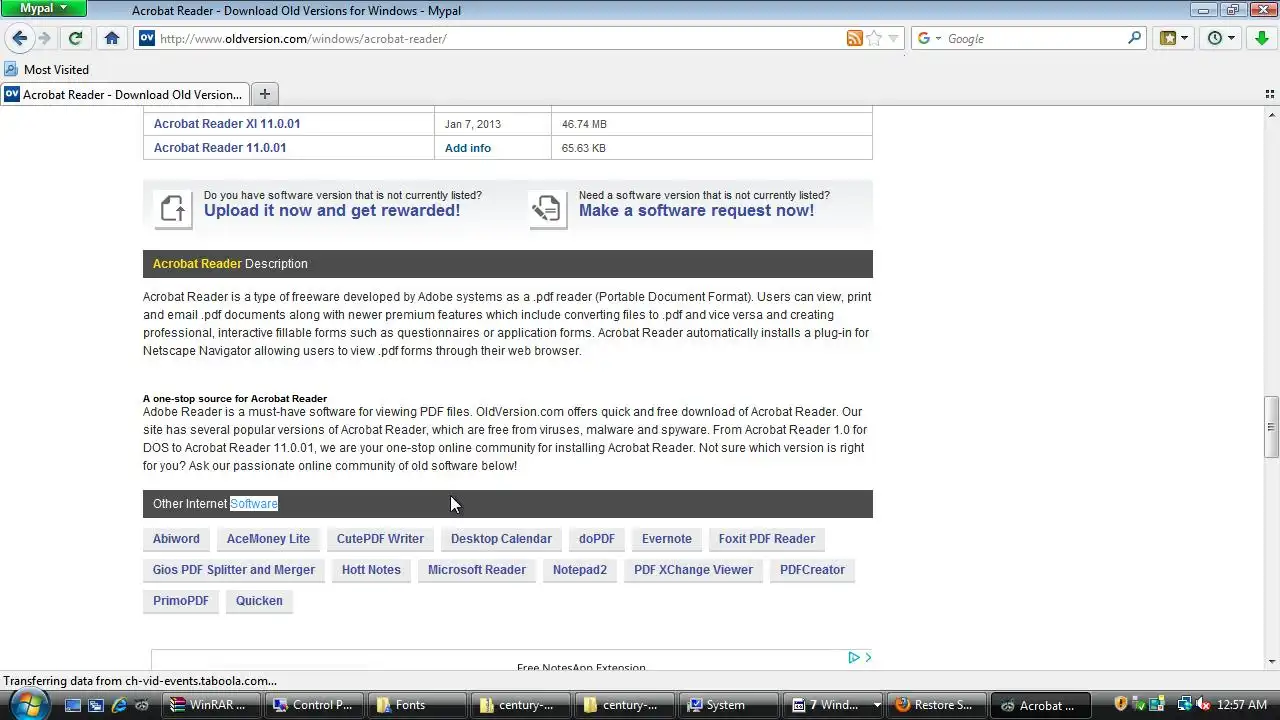Open the Evernote software tag

coord(667,539)
